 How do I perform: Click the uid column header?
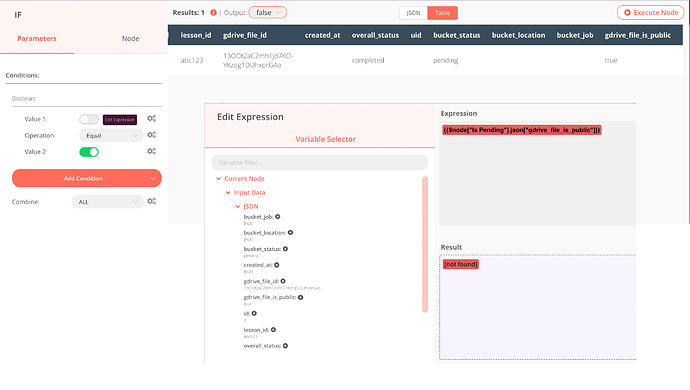pyautogui.click(x=416, y=35)
